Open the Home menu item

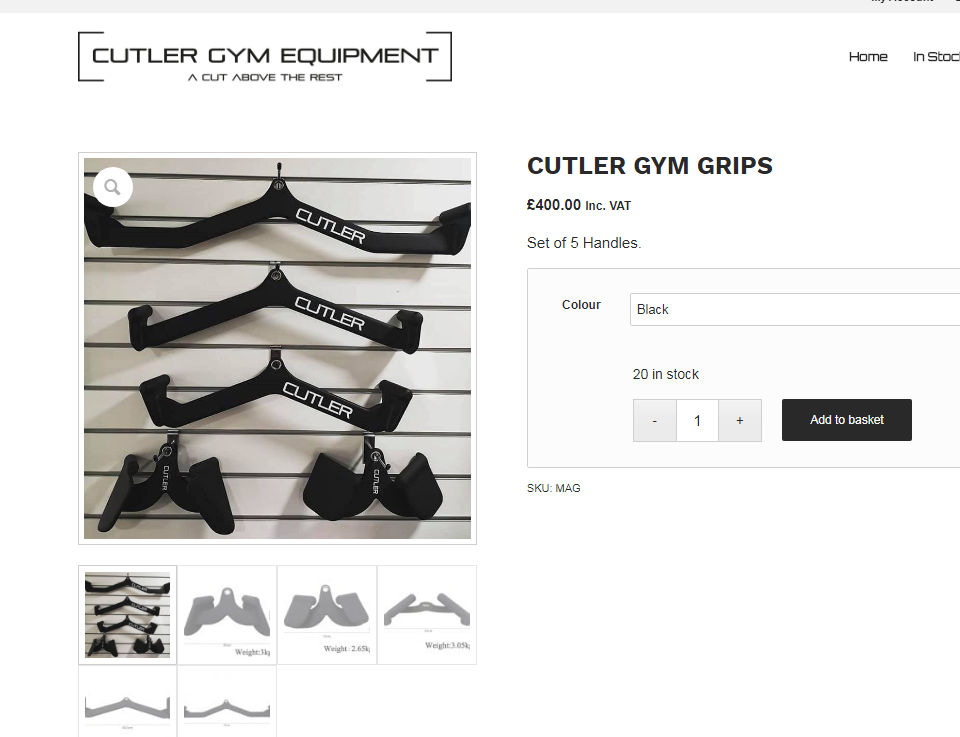coord(868,57)
